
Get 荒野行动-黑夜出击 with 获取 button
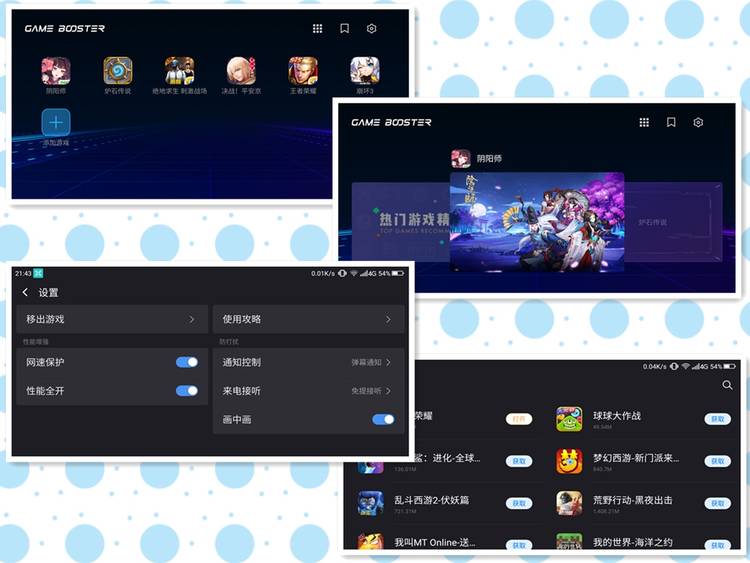717,503
